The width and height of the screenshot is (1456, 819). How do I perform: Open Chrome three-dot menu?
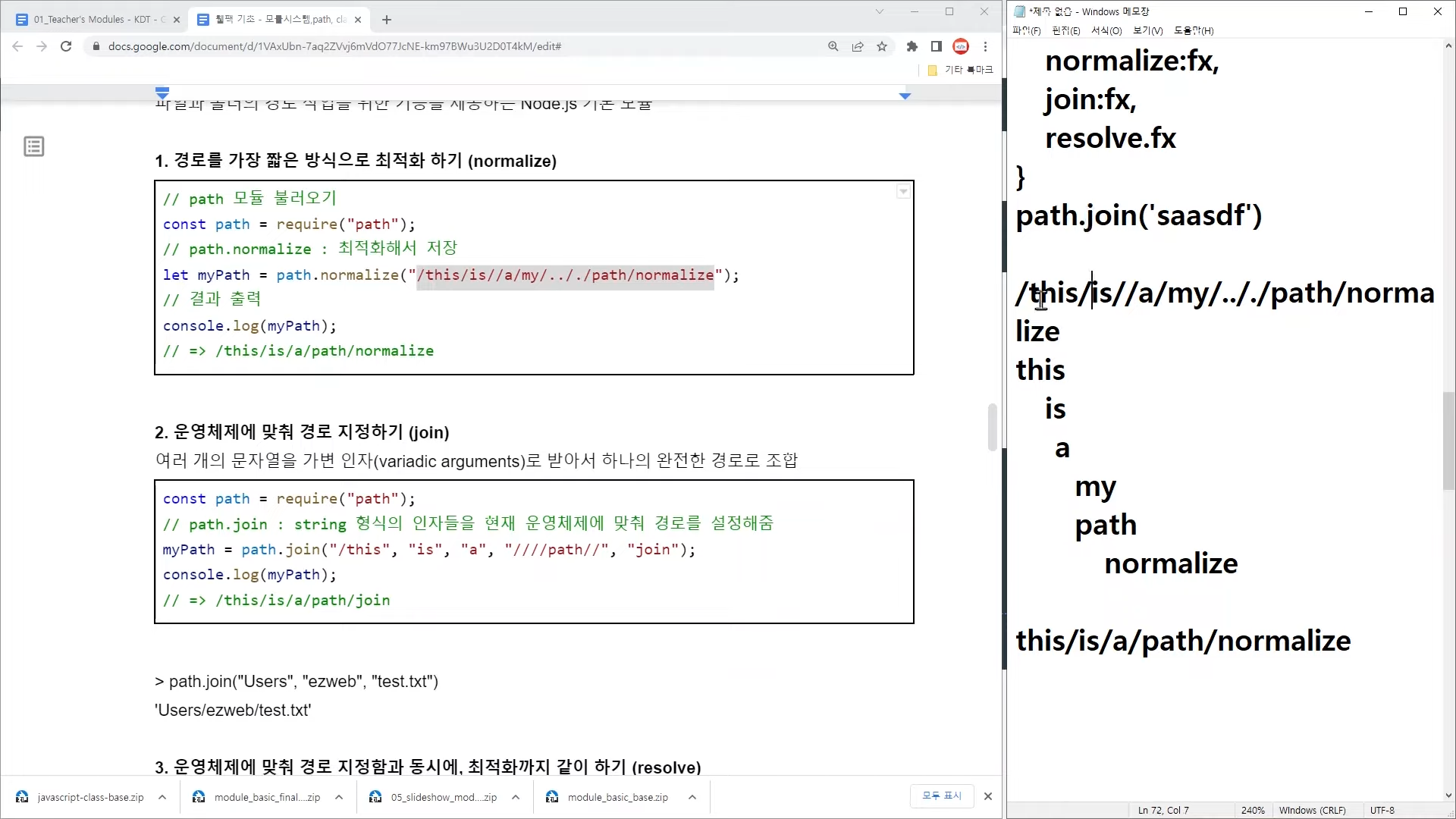985,46
